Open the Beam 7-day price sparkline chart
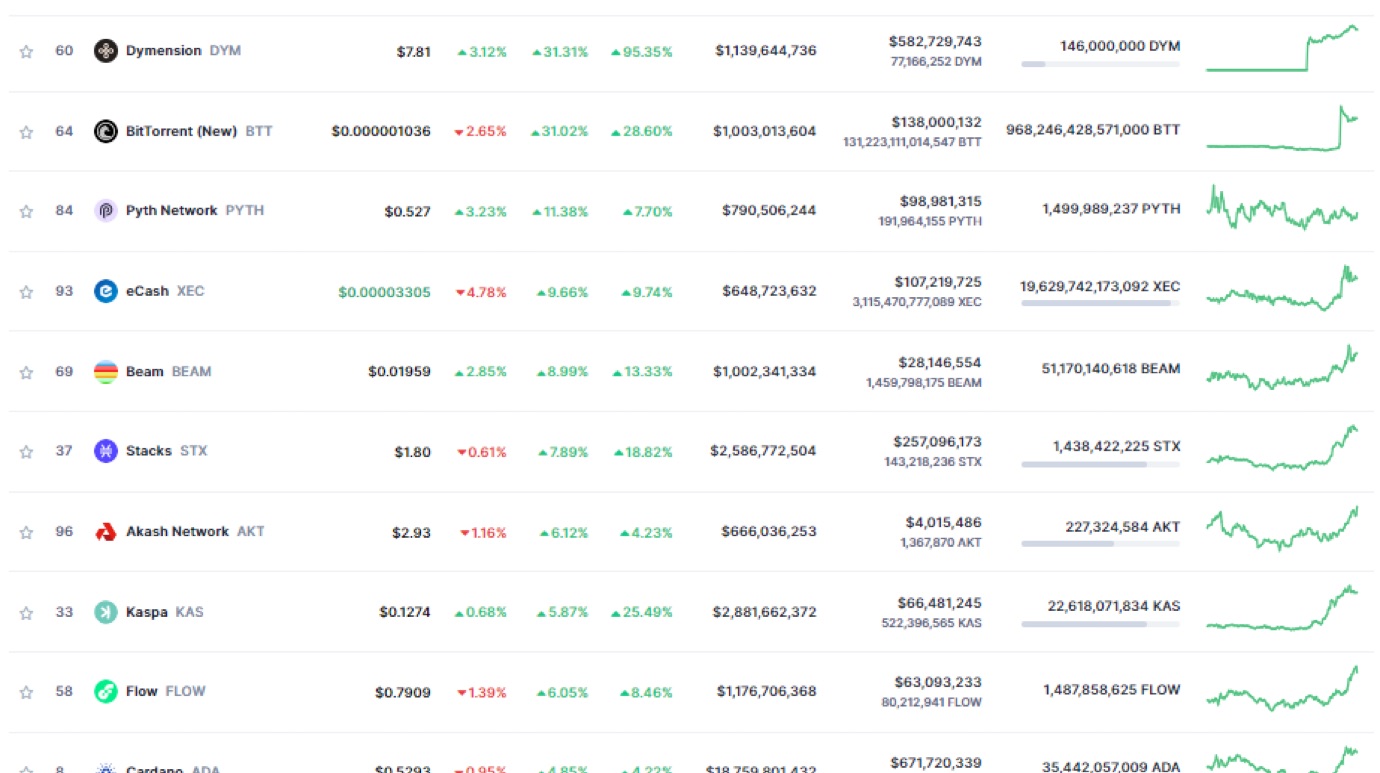The height and width of the screenshot is (773, 1380). (1282, 369)
